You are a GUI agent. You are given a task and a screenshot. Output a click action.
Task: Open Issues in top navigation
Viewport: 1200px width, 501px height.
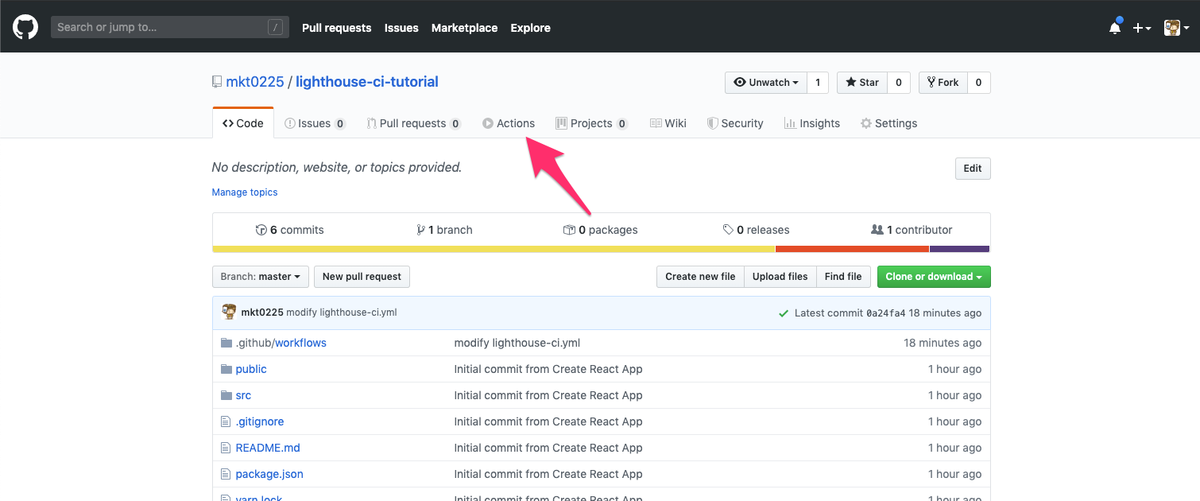[401, 28]
